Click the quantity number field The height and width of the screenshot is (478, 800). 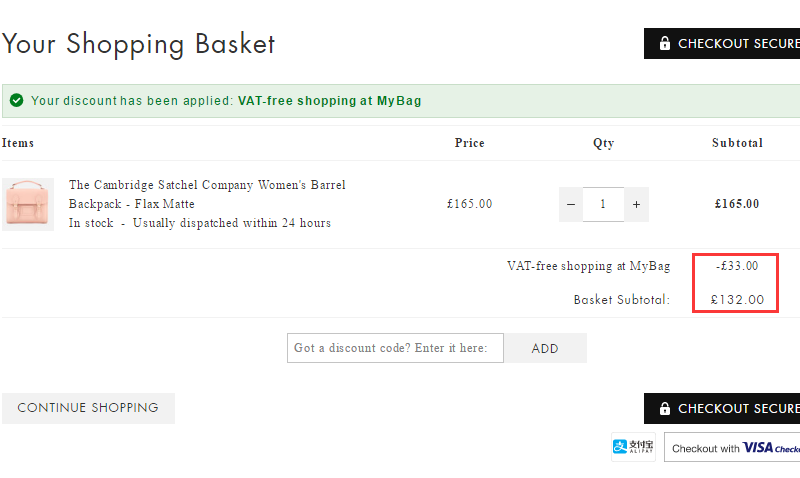pyautogui.click(x=603, y=204)
